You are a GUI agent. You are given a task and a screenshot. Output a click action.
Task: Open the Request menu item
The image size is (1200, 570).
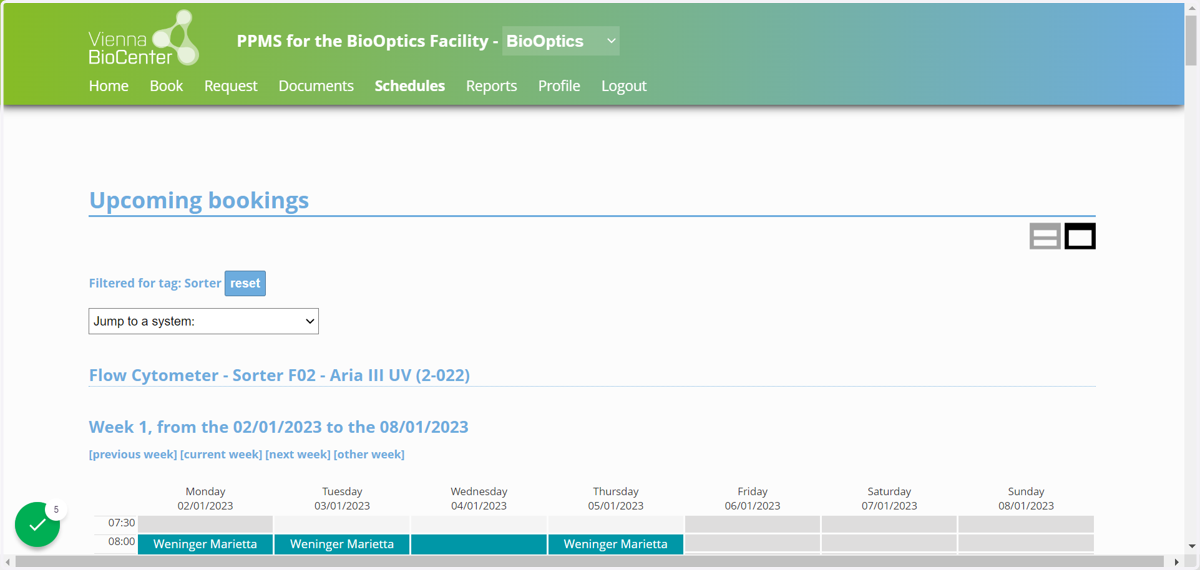click(x=231, y=86)
